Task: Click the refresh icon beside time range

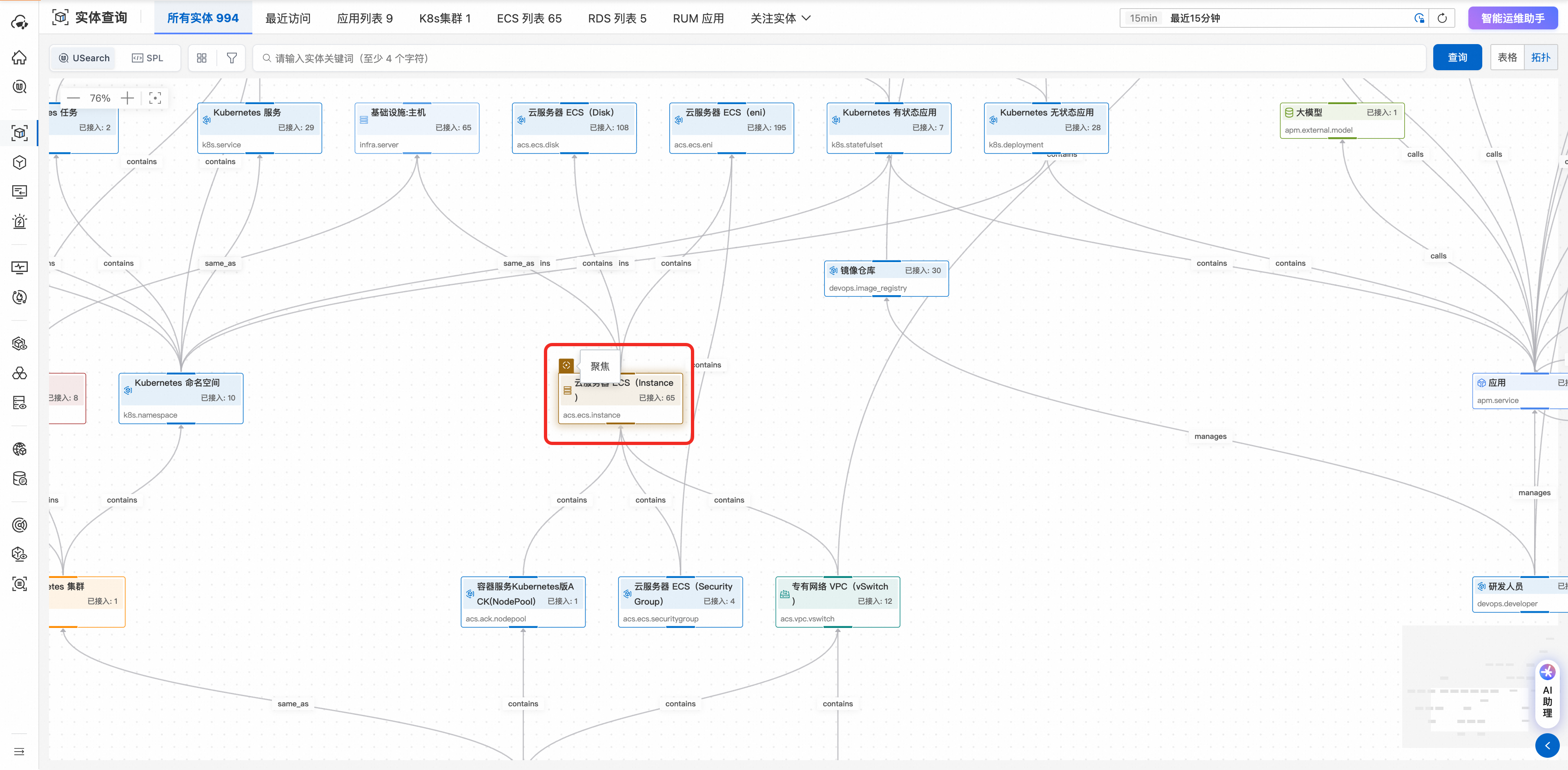Action: [x=1441, y=18]
